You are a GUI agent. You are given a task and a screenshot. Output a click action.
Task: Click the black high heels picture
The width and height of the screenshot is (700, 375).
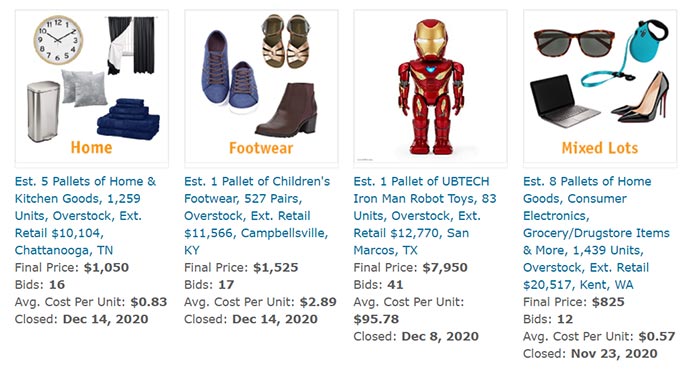coord(642,98)
